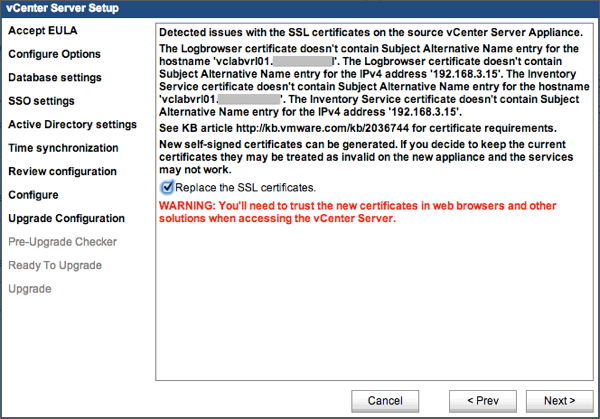The image size is (600, 419).
Task: Uncheck Replace the SSL certificates checkbox
Action: click(x=167, y=187)
